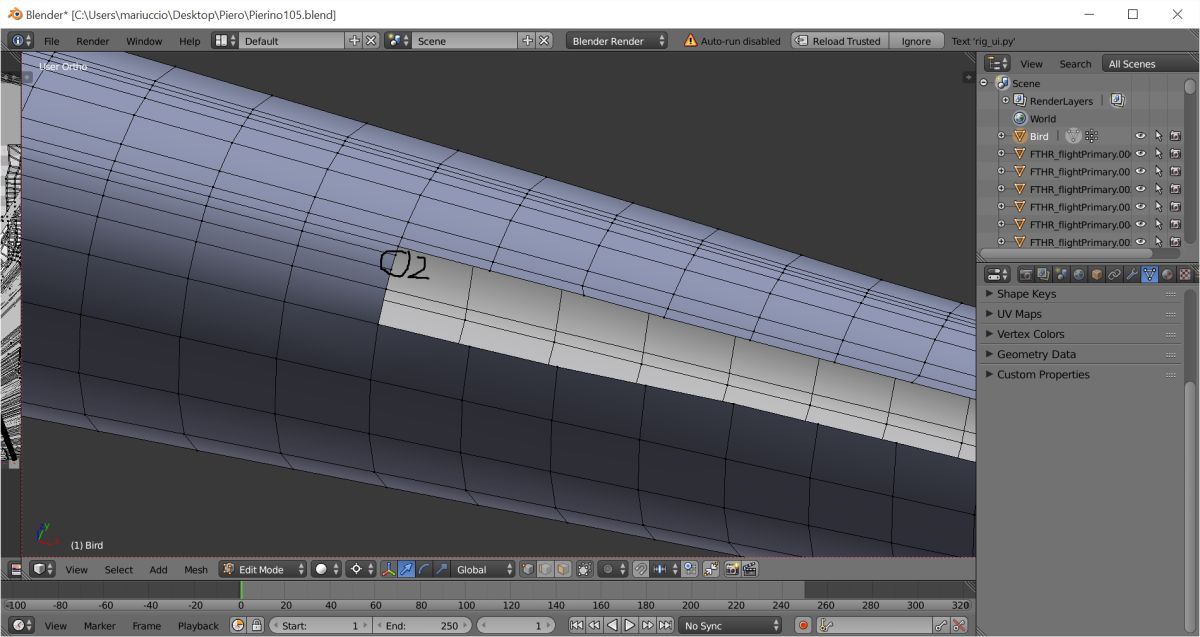Click the End frame field
The width and height of the screenshot is (1200, 637).
pyautogui.click(x=424, y=625)
